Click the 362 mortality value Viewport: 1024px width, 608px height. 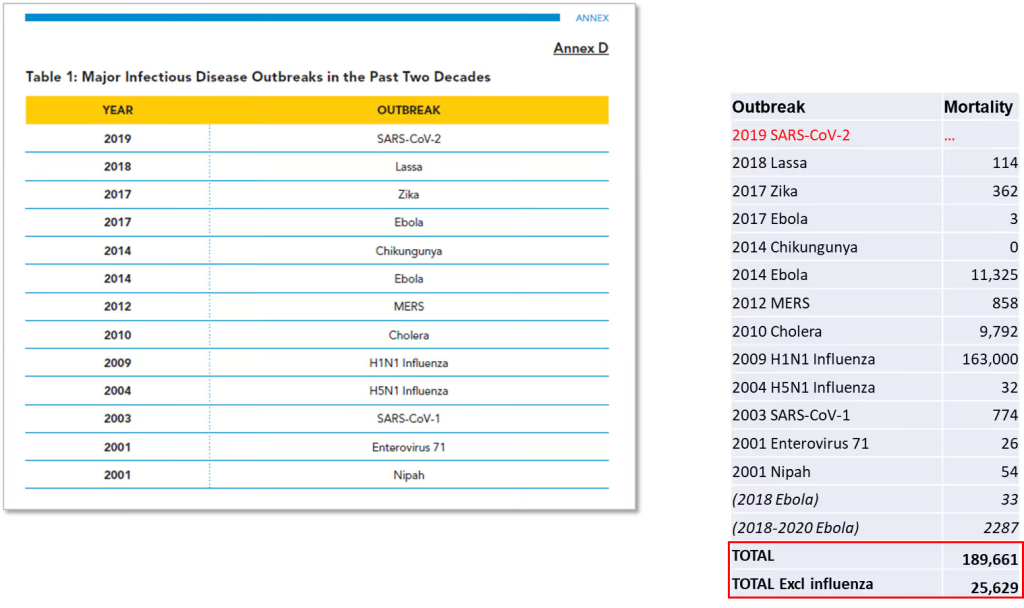click(1004, 191)
